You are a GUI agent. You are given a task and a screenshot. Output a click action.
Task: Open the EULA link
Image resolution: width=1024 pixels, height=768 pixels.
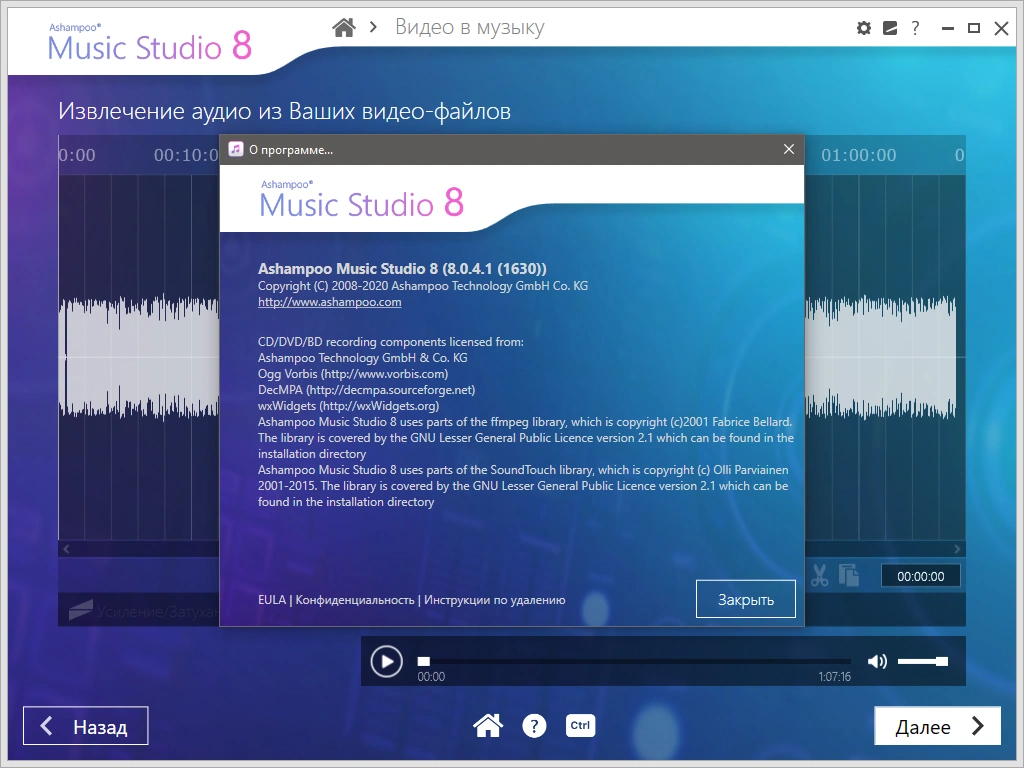click(272, 600)
